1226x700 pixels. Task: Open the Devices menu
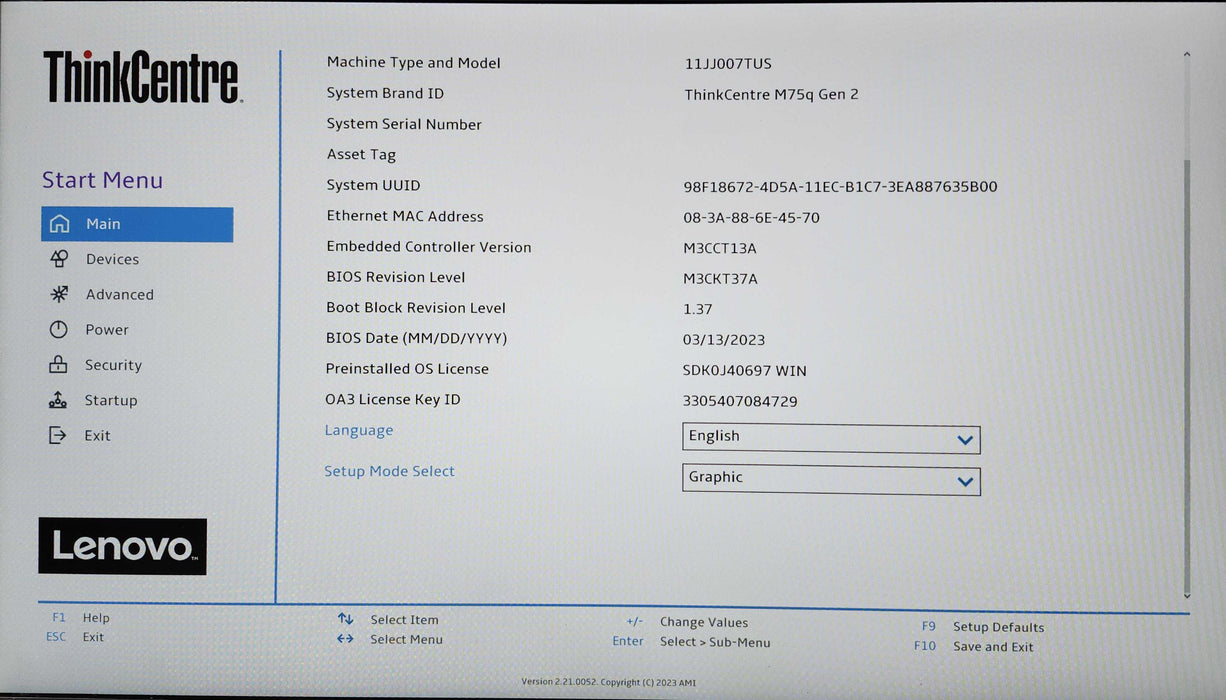112,259
